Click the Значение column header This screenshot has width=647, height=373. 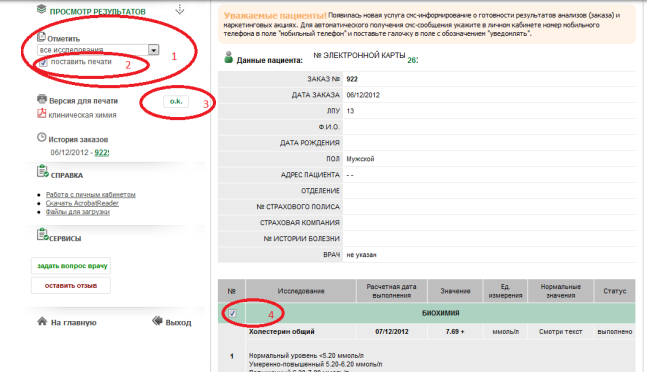(455, 291)
